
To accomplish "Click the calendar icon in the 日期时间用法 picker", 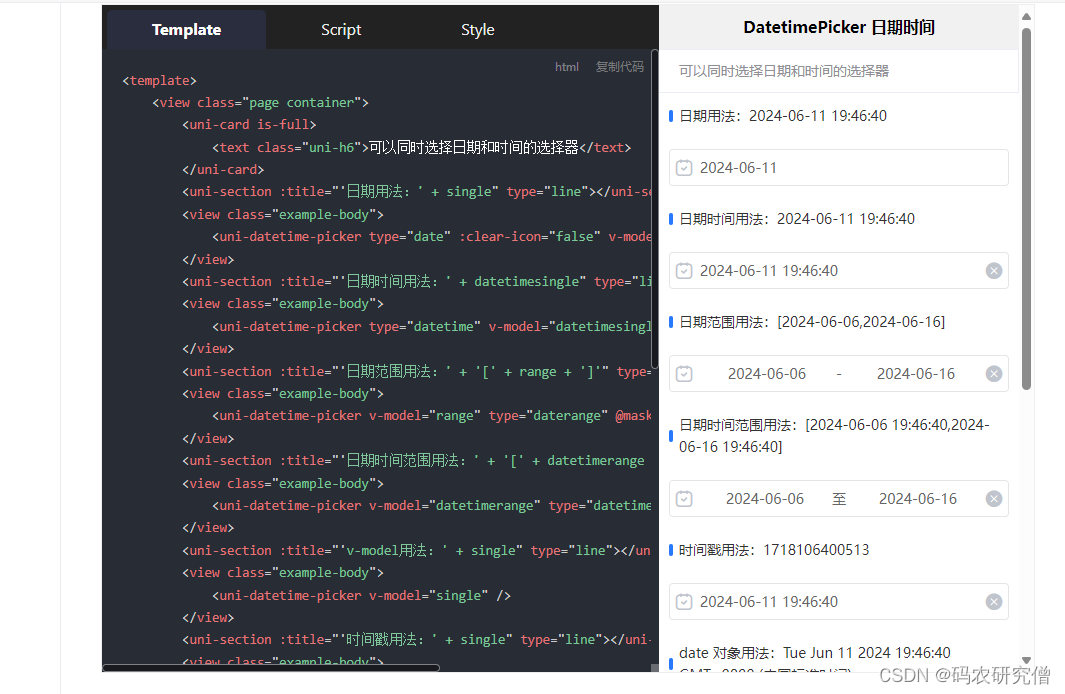I will (x=684, y=270).
